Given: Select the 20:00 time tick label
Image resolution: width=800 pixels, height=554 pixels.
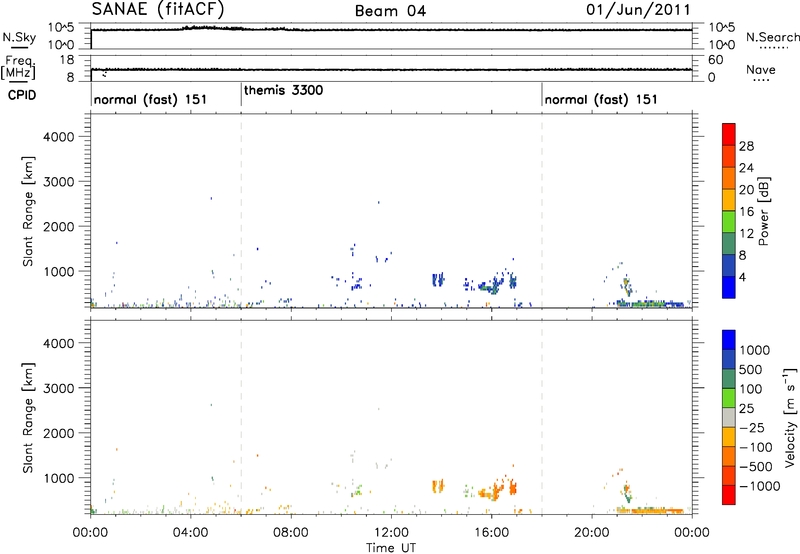Looking at the screenshot, I should click(x=592, y=533).
